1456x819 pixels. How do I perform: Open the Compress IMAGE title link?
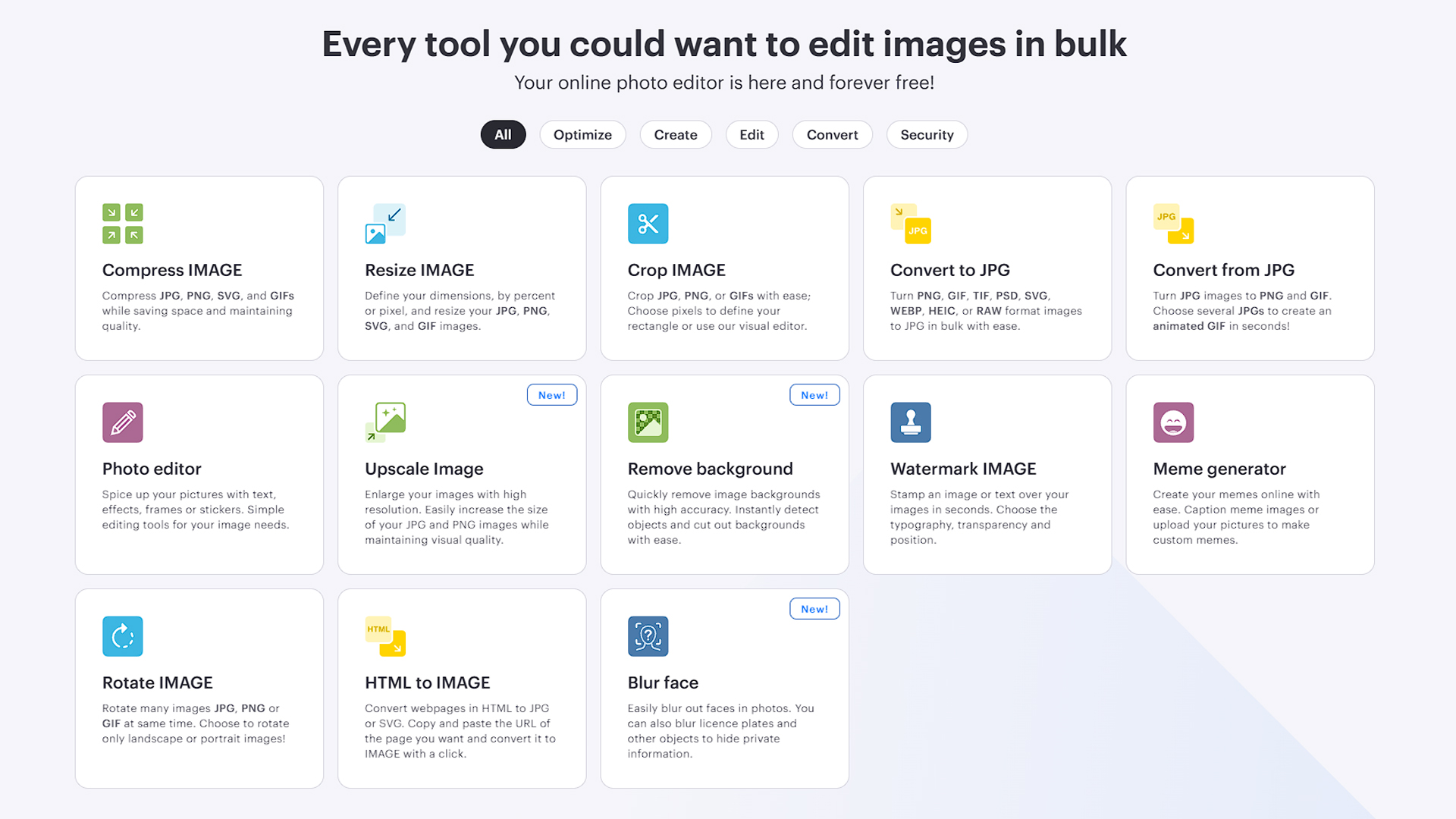(172, 271)
